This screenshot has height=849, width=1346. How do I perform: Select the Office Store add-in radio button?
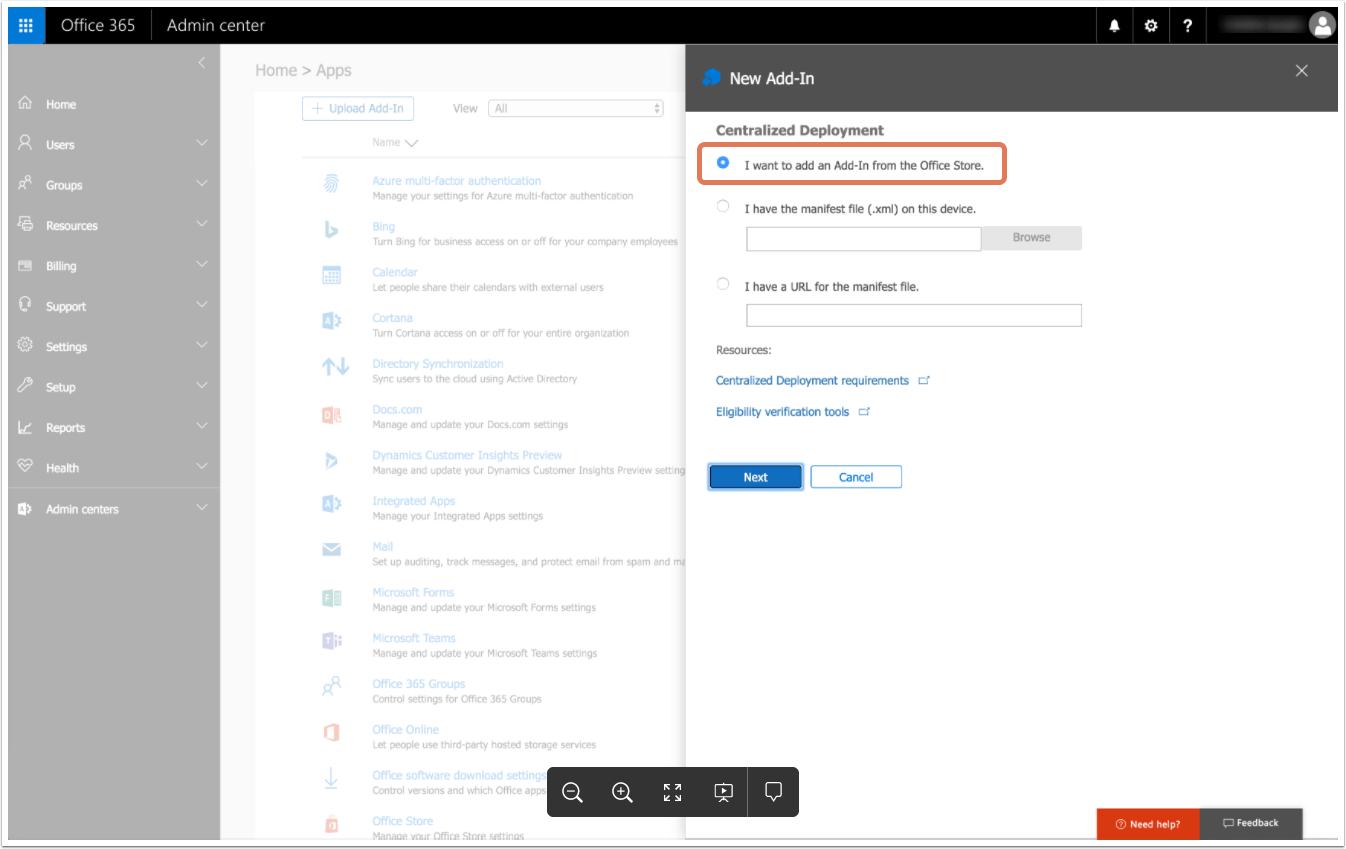point(723,162)
